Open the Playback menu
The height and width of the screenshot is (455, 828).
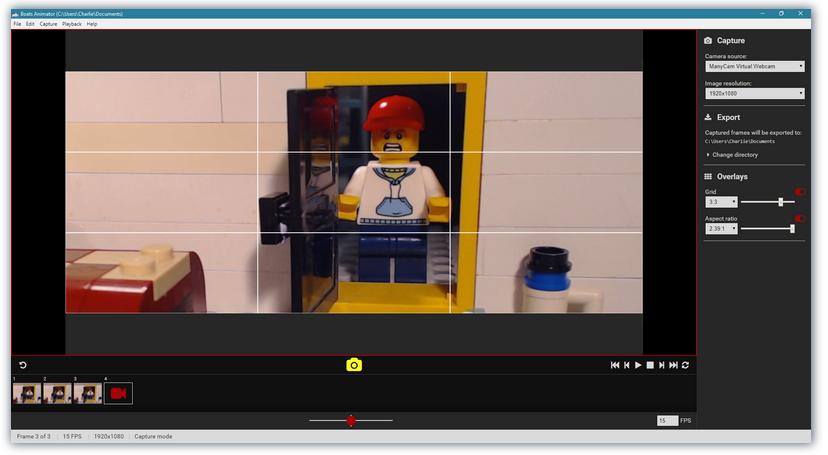pyautogui.click(x=72, y=24)
